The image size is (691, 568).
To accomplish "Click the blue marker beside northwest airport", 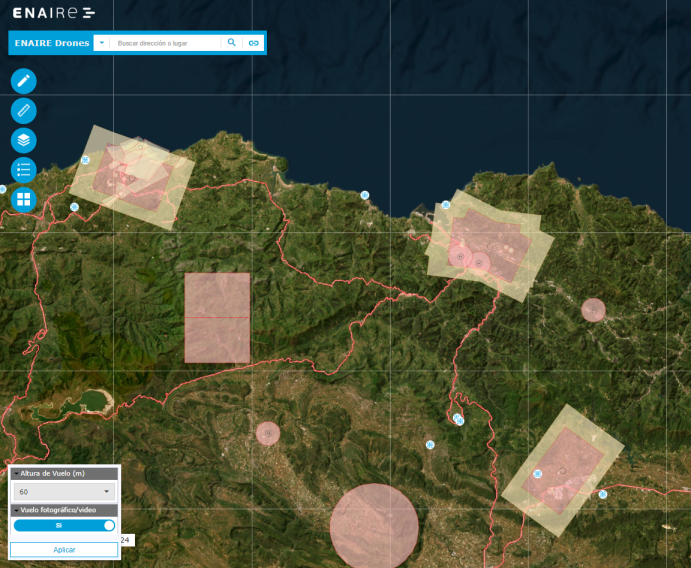I will 85,160.
